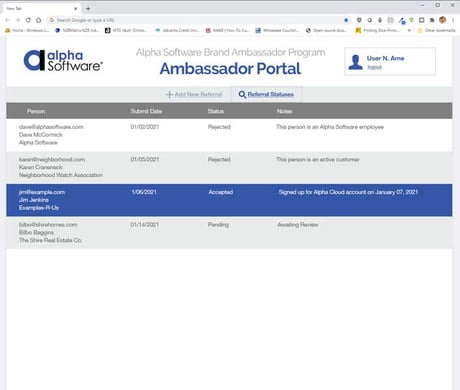
Task: Open the MTG Vault bookmark
Action: pos(126,30)
